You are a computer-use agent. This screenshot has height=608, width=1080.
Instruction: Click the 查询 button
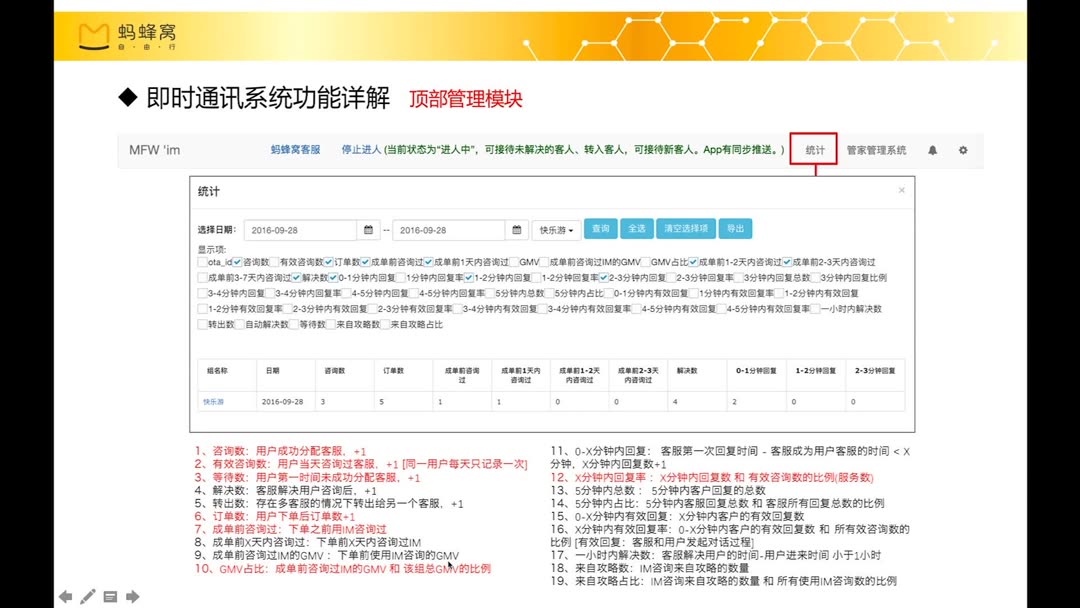[x=600, y=228]
